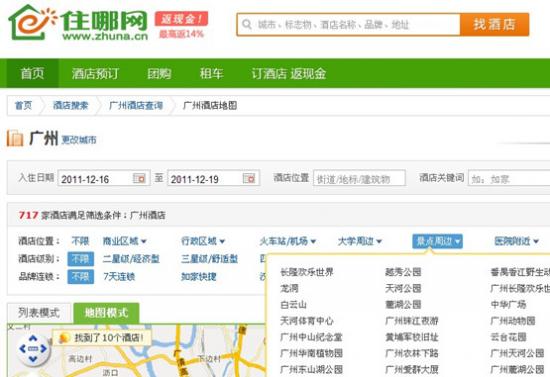Viewport: 550px width, 377px height.
Task: Click the map pan right arrow
Action: pyautogui.click(x=43, y=349)
